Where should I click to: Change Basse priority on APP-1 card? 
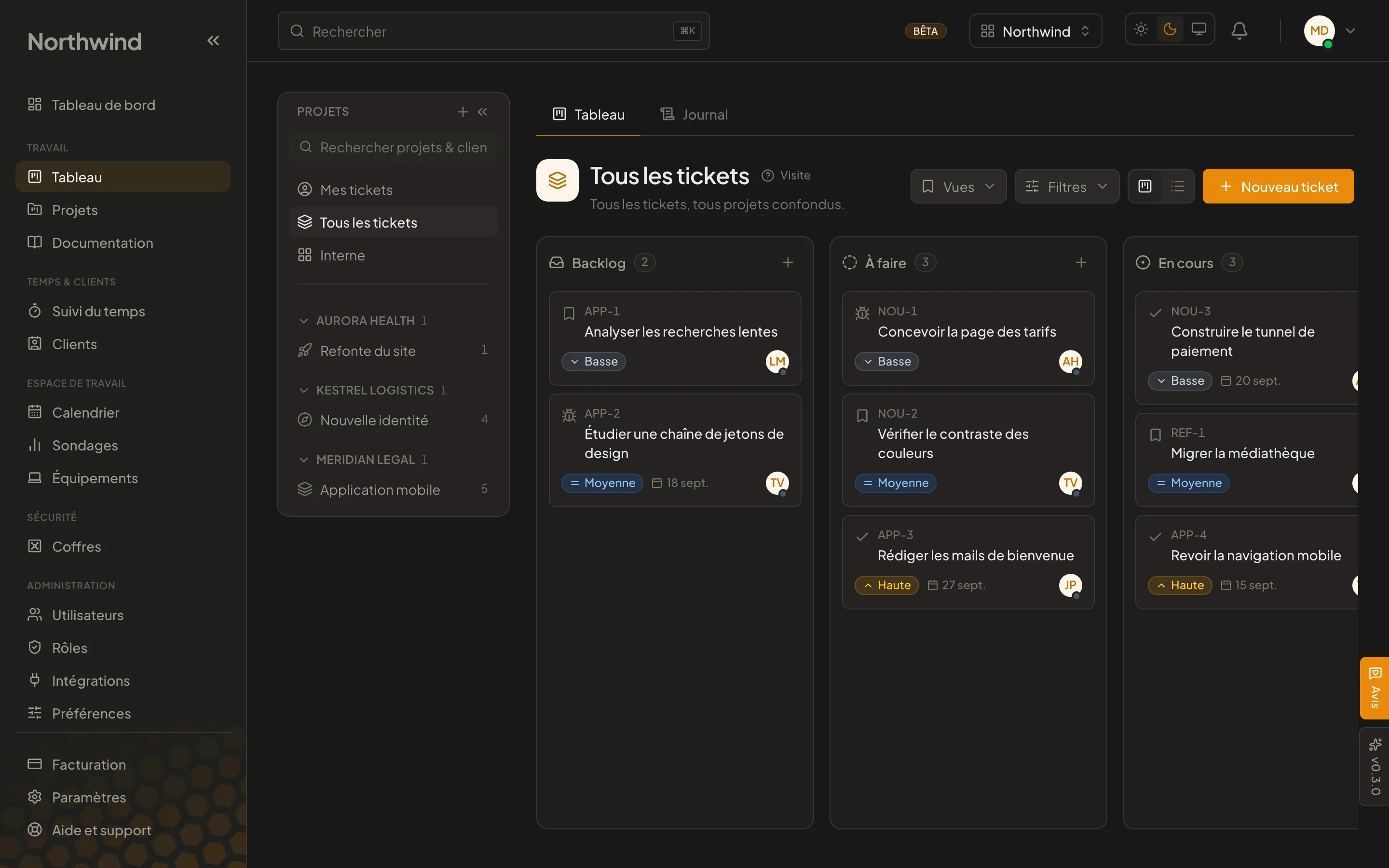(x=594, y=361)
